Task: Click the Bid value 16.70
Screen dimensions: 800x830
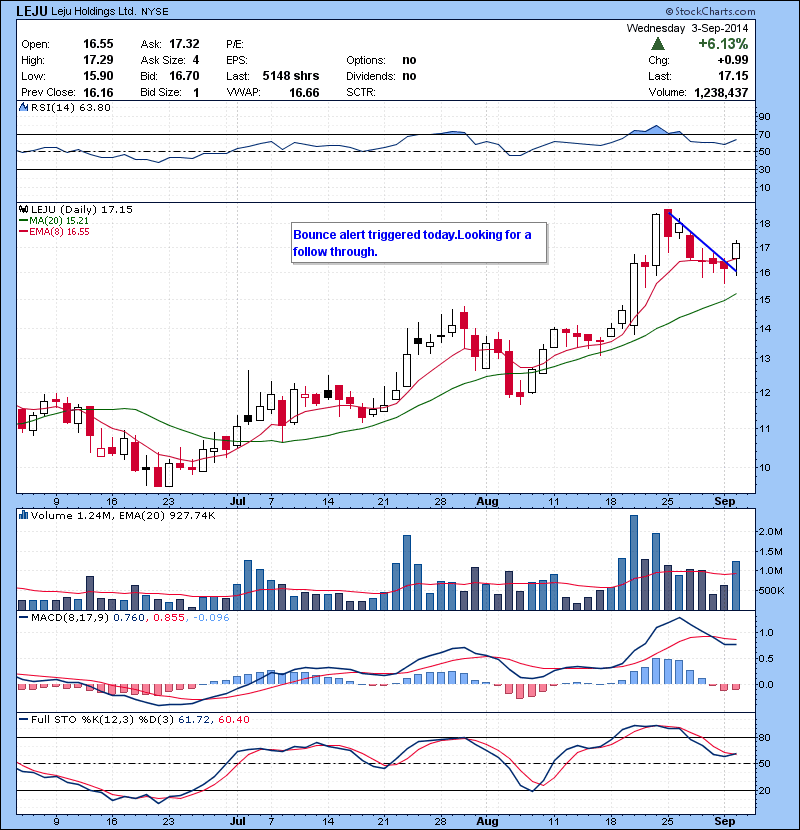Action: [184, 76]
